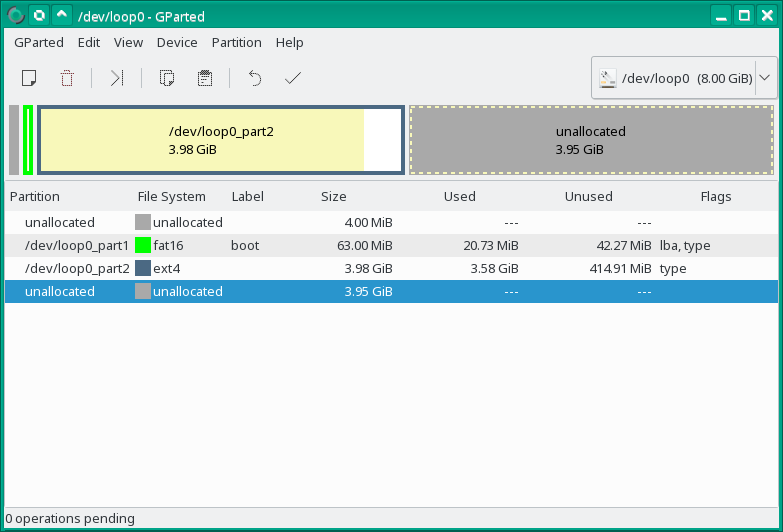Close the GParted window

click(x=767, y=15)
